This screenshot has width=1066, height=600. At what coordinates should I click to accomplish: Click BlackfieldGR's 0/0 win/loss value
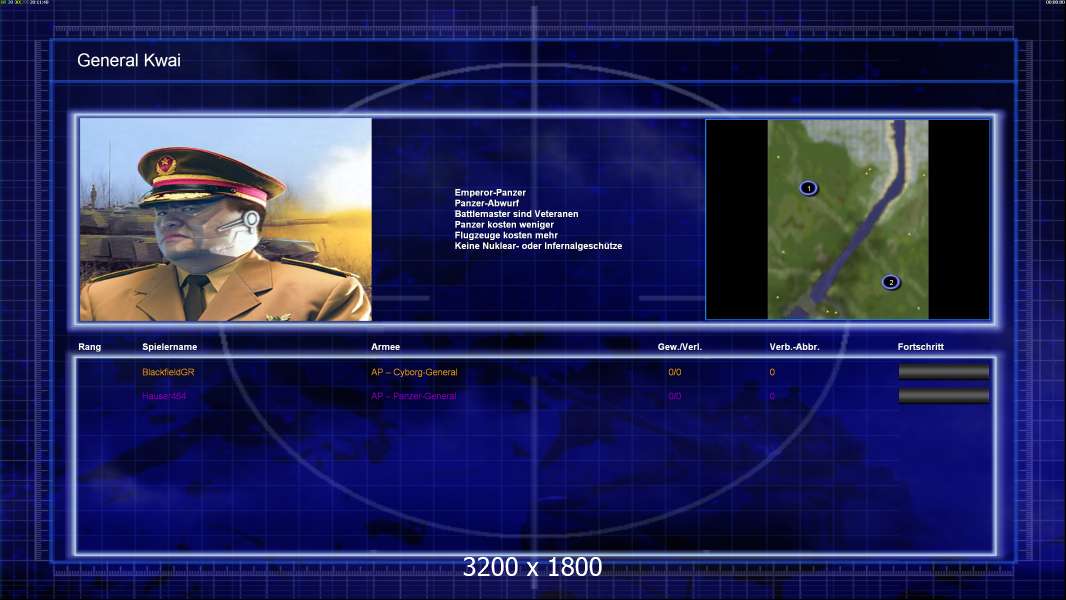(674, 372)
